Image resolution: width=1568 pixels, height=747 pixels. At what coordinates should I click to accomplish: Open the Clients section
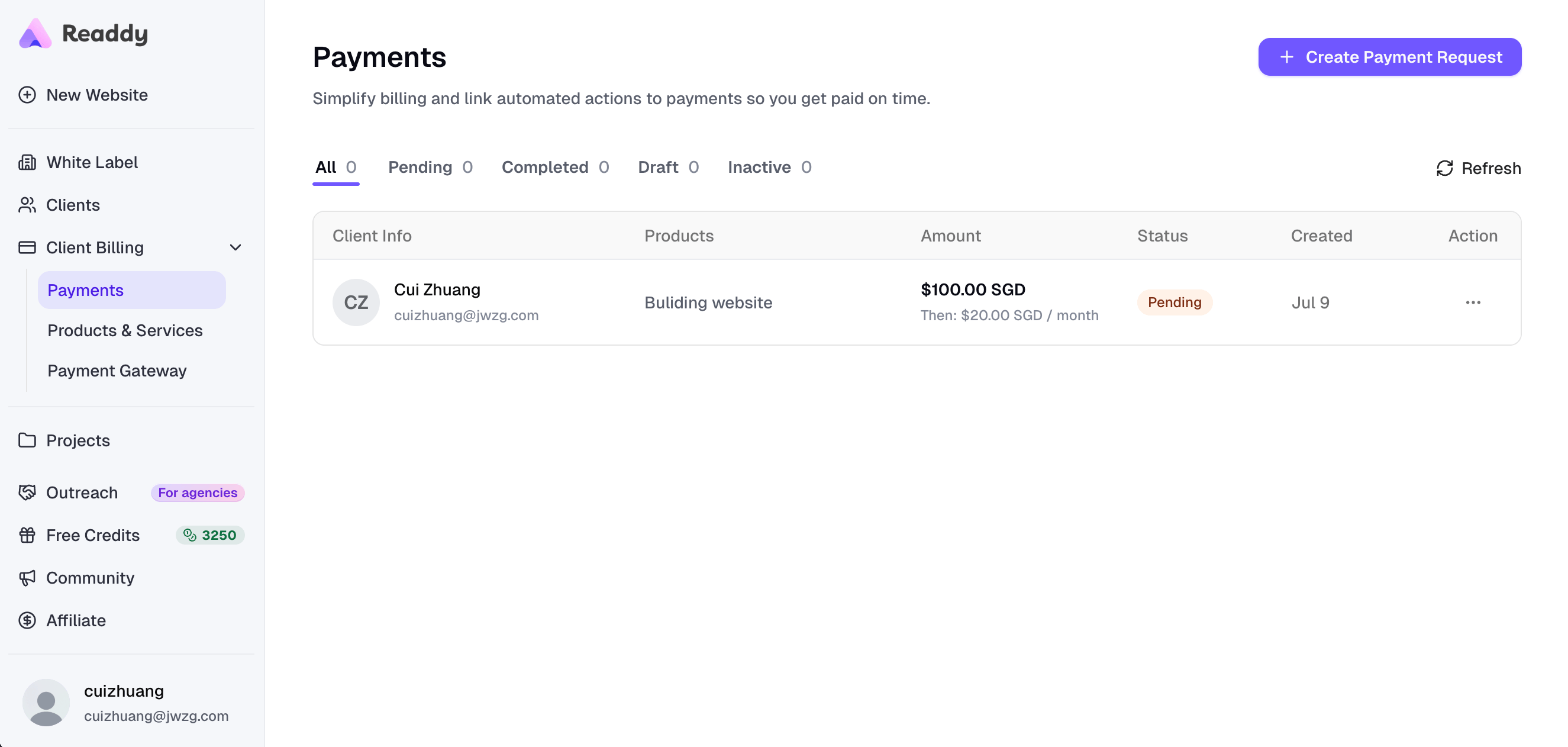73,205
